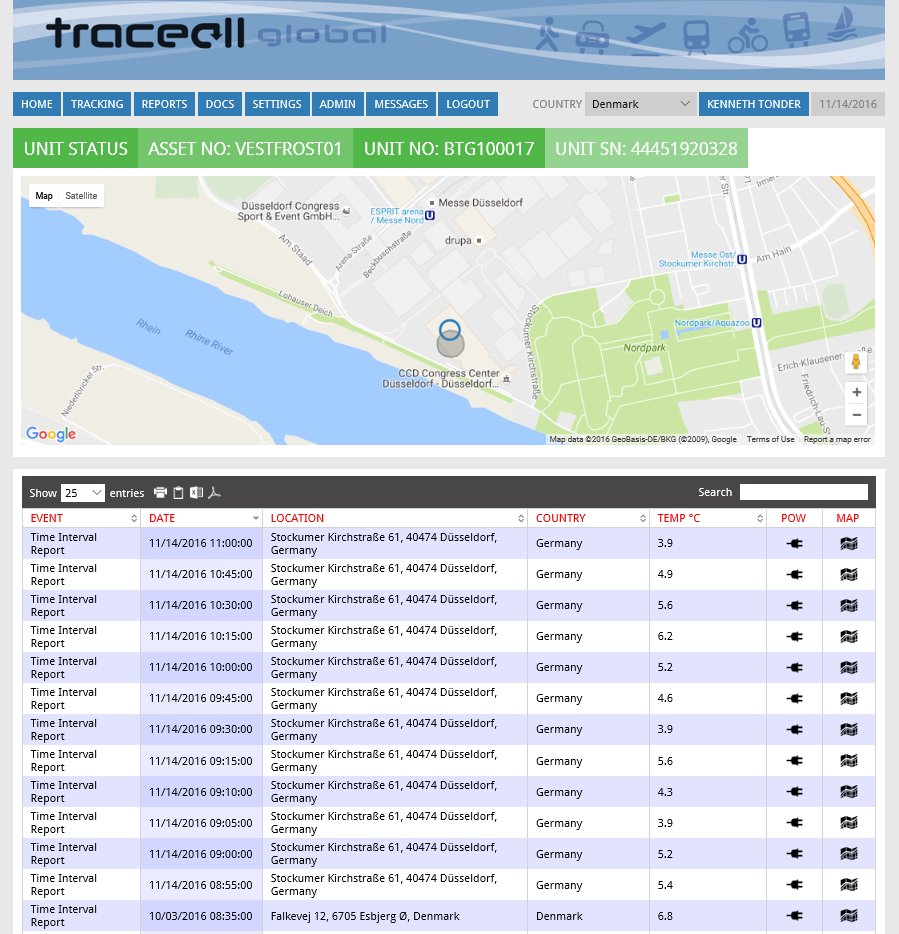Viewport: 899px width, 934px height.
Task: Click the 10/03/2016 08:35:00 date cell
Action: click(x=201, y=916)
